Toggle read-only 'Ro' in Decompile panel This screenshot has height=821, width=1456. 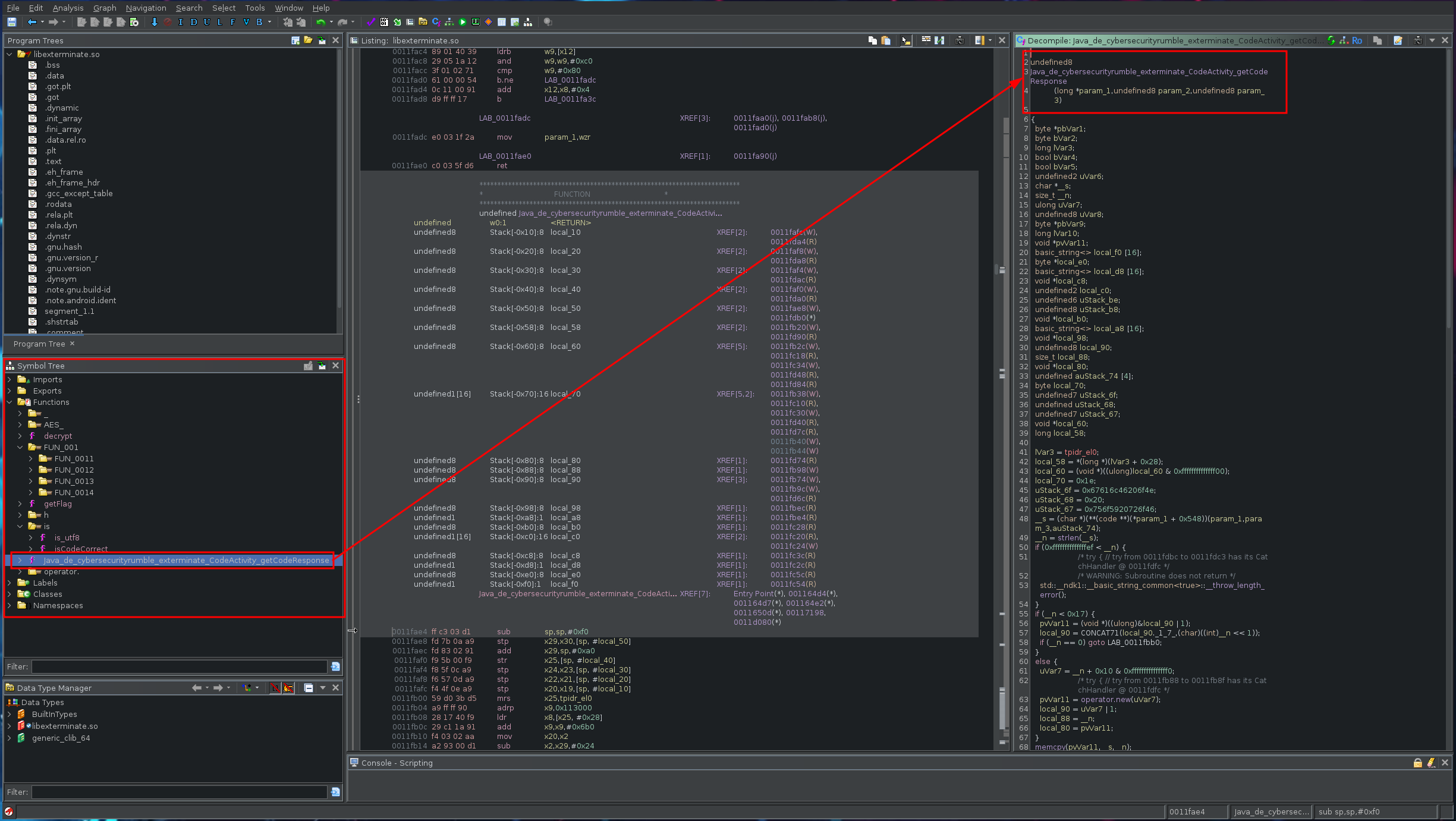pos(1357,40)
